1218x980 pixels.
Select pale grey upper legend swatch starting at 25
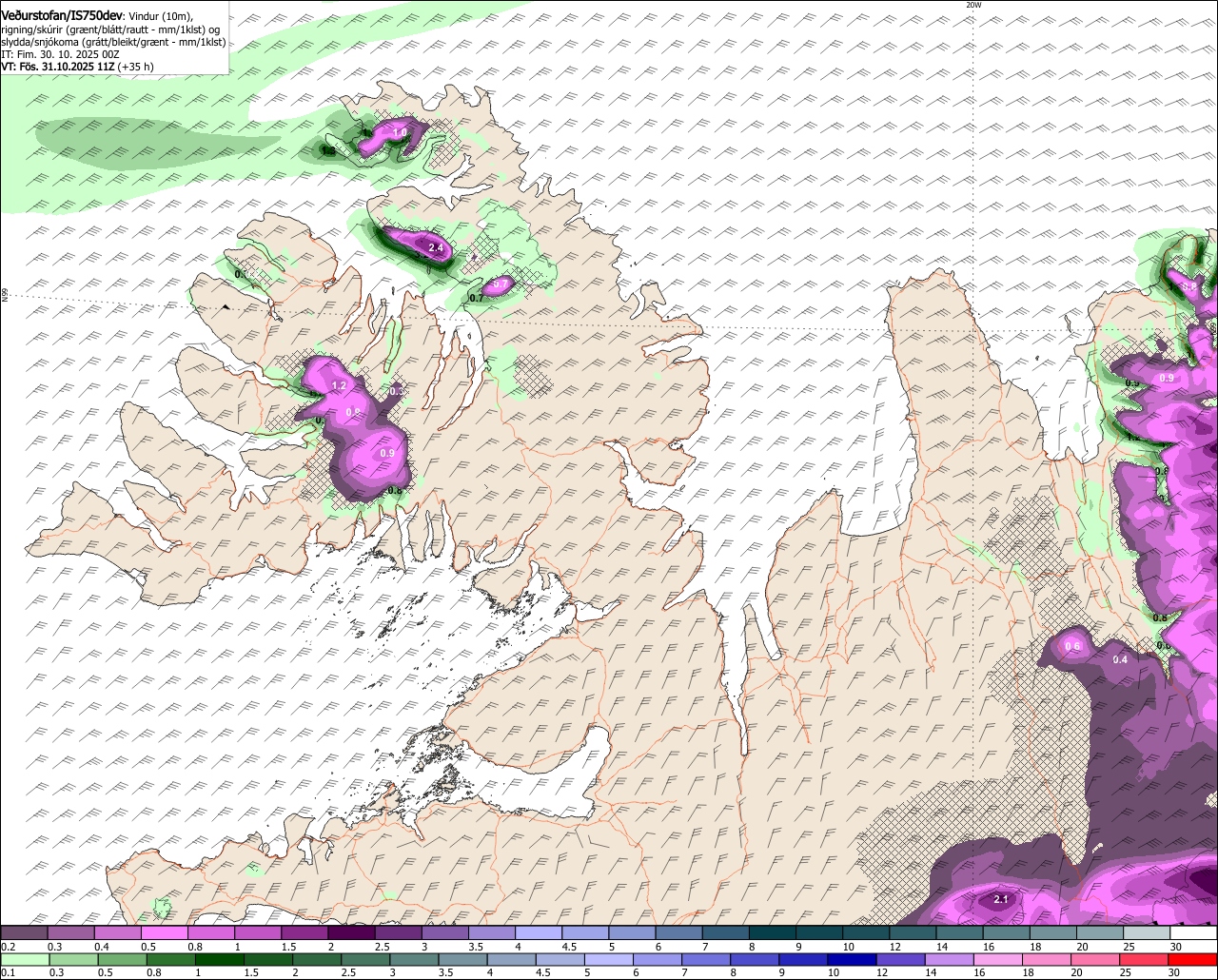[x=1148, y=932]
